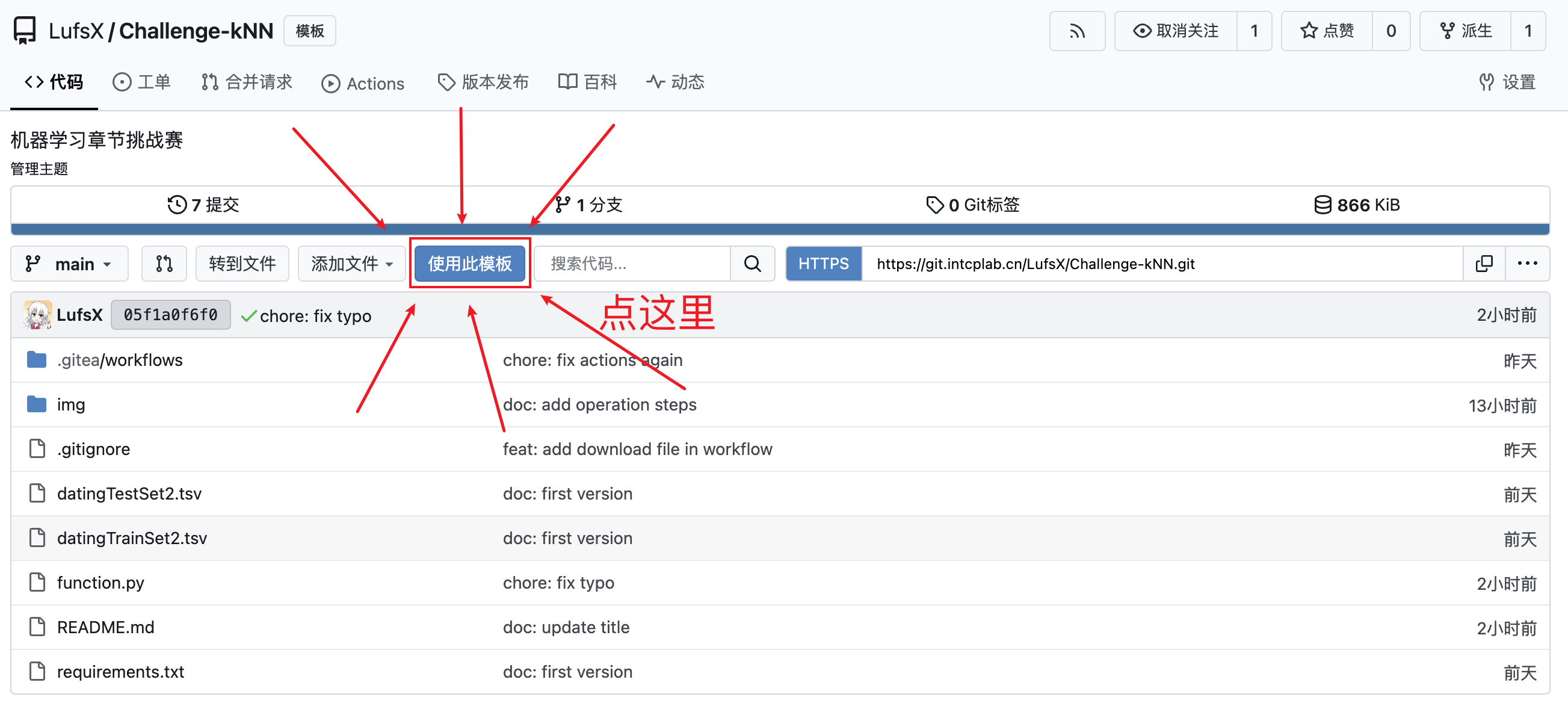The image size is (1568, 703).
Task: Expand the main branch dropdown
Action: 69,264
